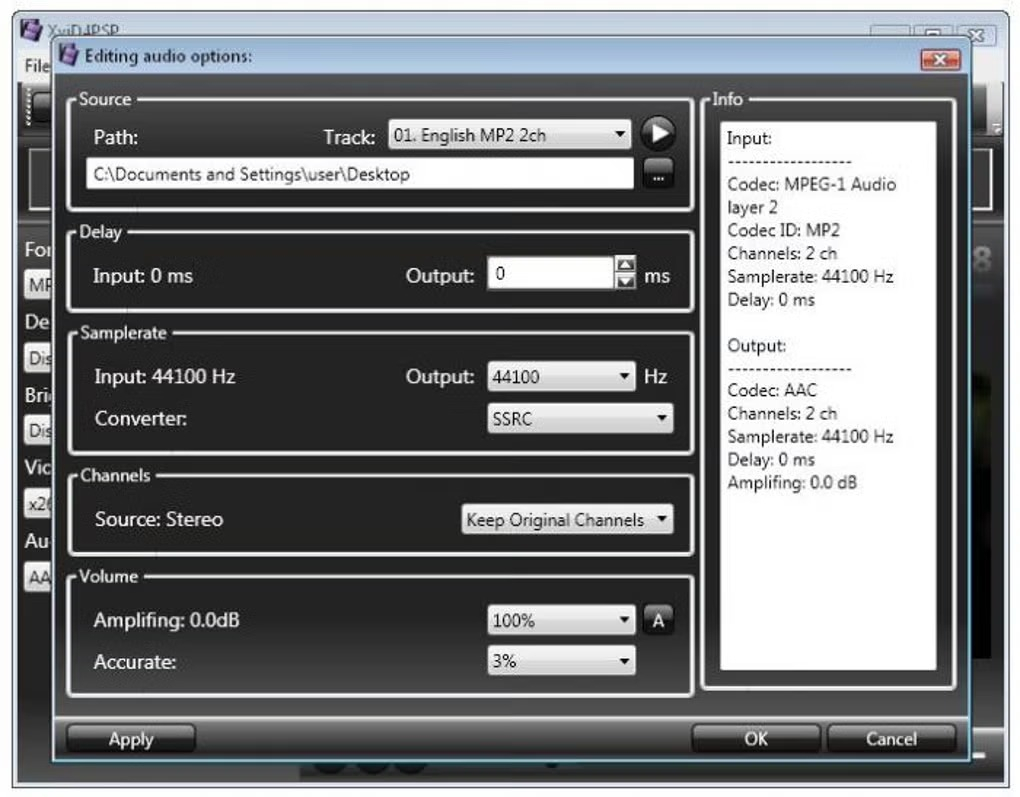Close the Editing audio options dialog
Screen dimensions: 1020x797
tap(940, 60)
